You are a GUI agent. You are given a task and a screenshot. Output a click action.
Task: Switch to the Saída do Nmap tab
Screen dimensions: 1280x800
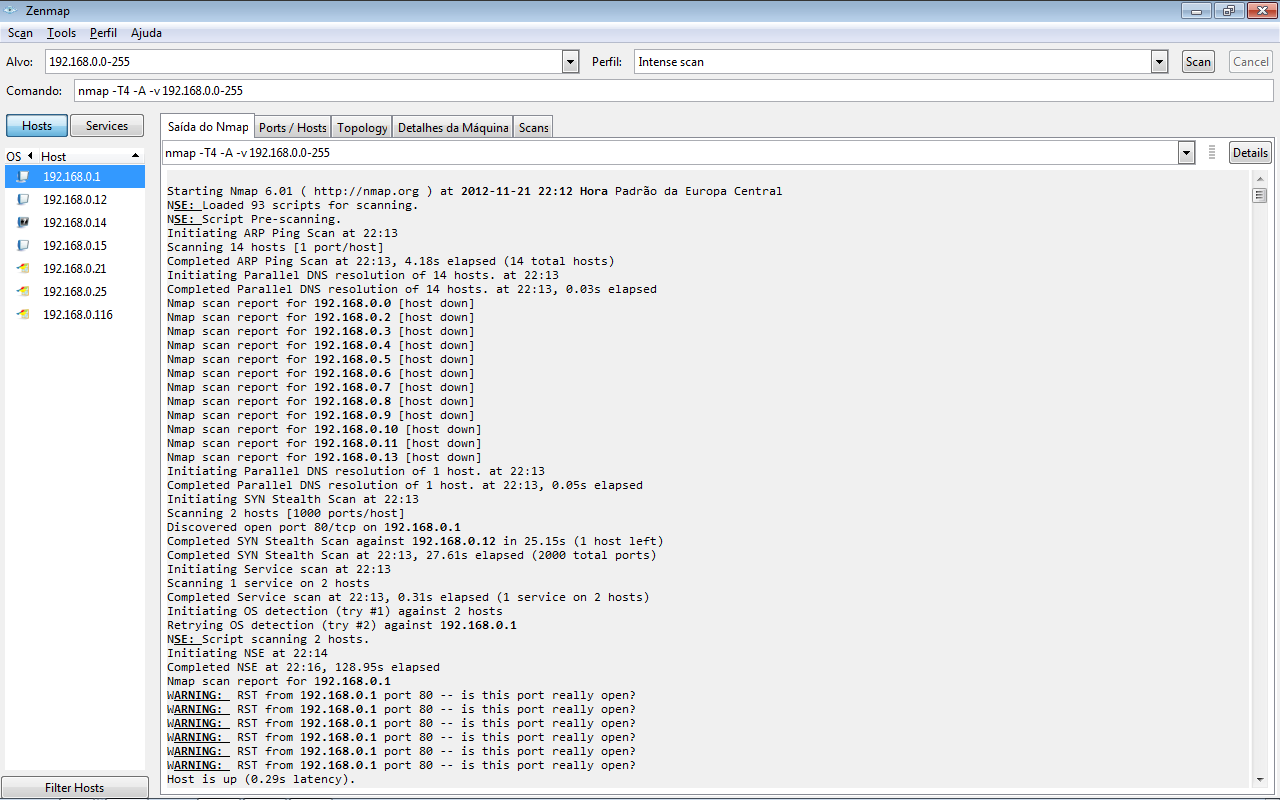point(208,127)
